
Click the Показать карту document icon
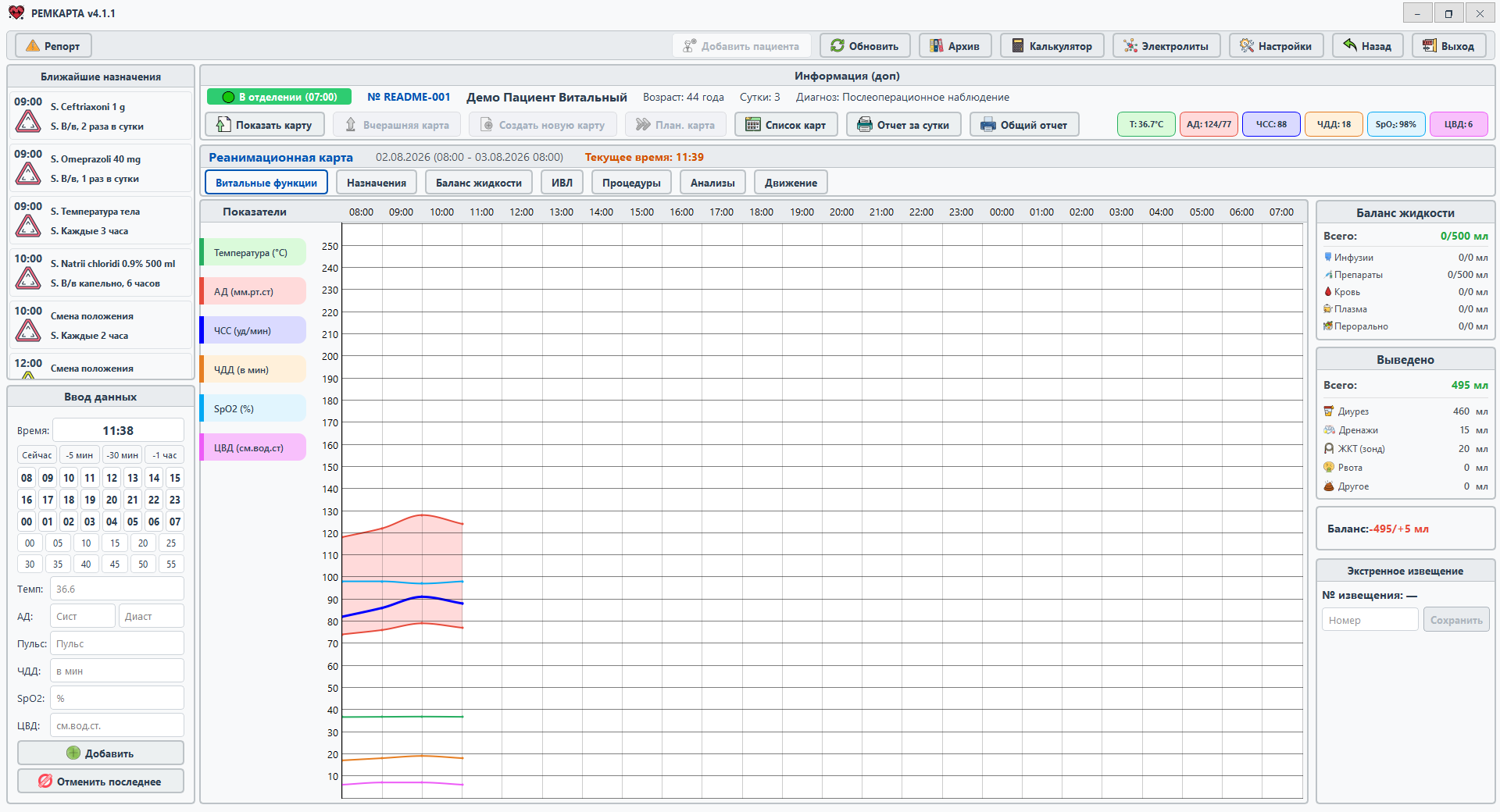coord(223,124)
